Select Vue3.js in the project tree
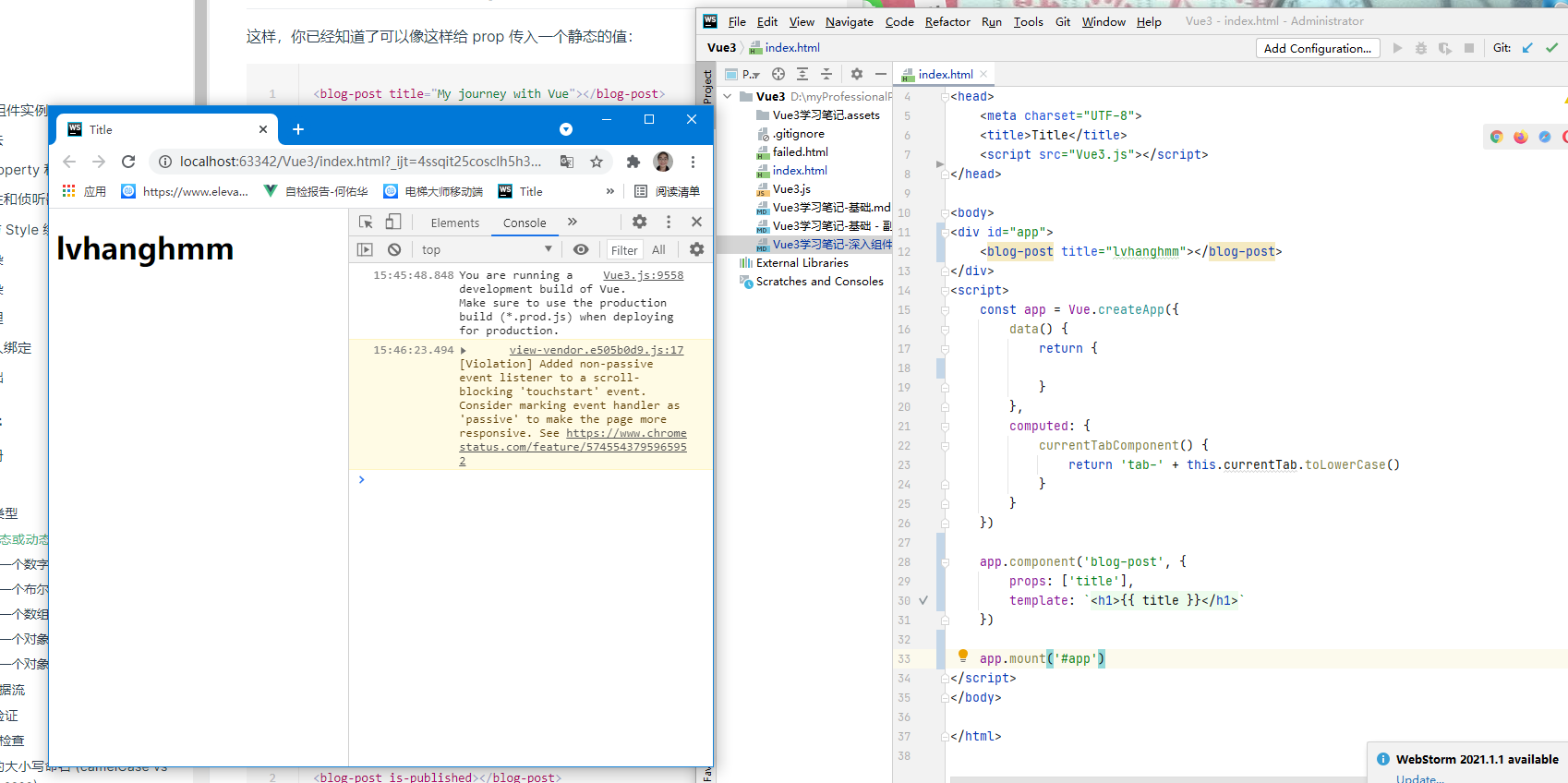Screen dimensions: 1568x783 click(791, 188)
